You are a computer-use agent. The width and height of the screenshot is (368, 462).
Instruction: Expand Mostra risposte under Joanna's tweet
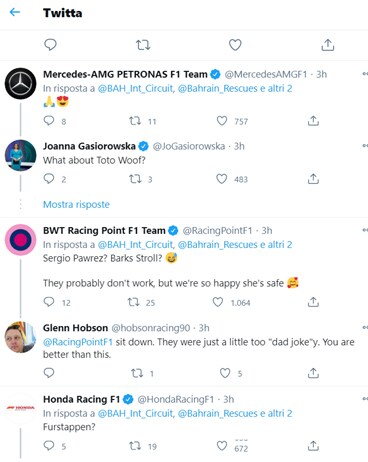[76, 204]
